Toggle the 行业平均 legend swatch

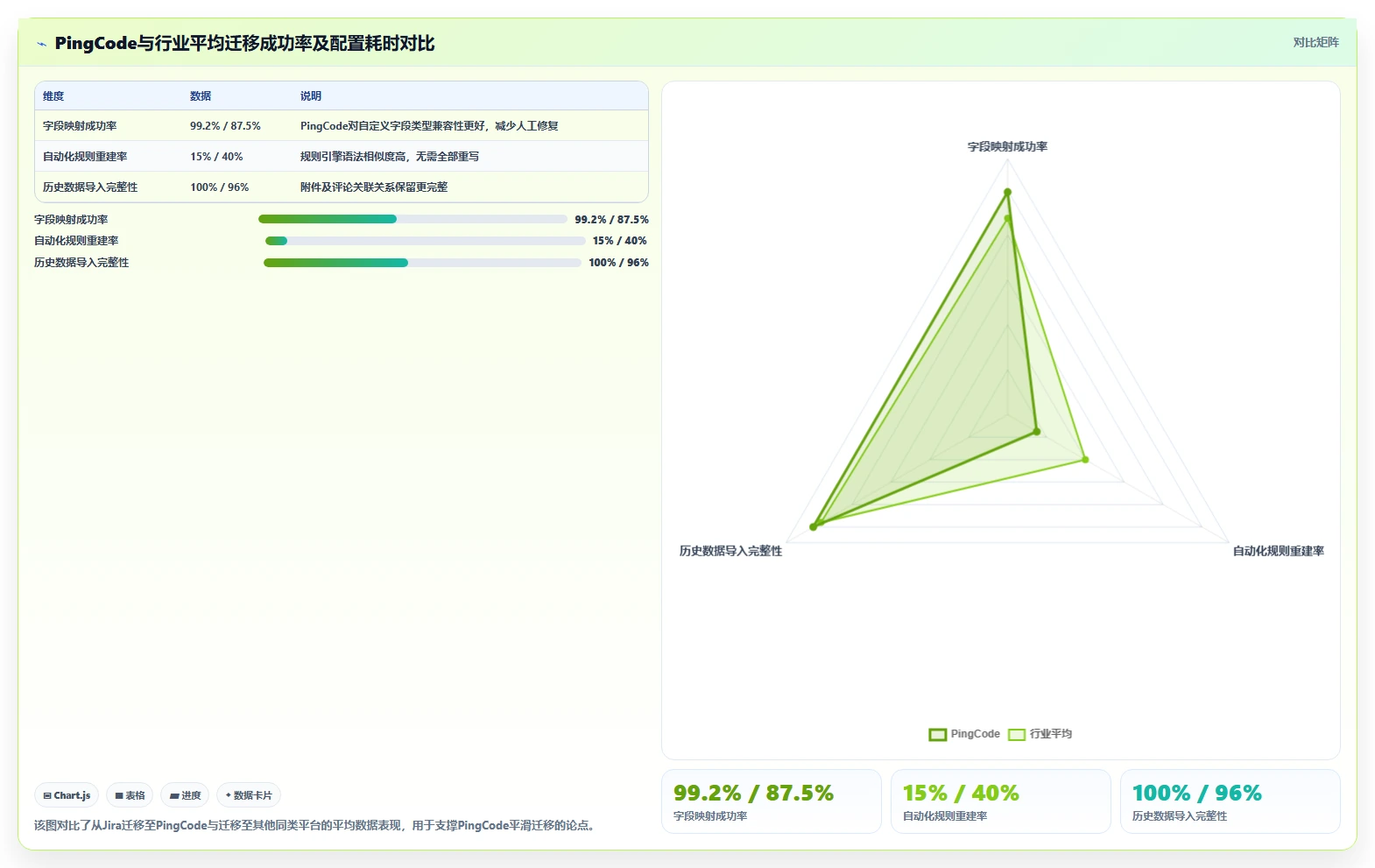[1017, 734]
